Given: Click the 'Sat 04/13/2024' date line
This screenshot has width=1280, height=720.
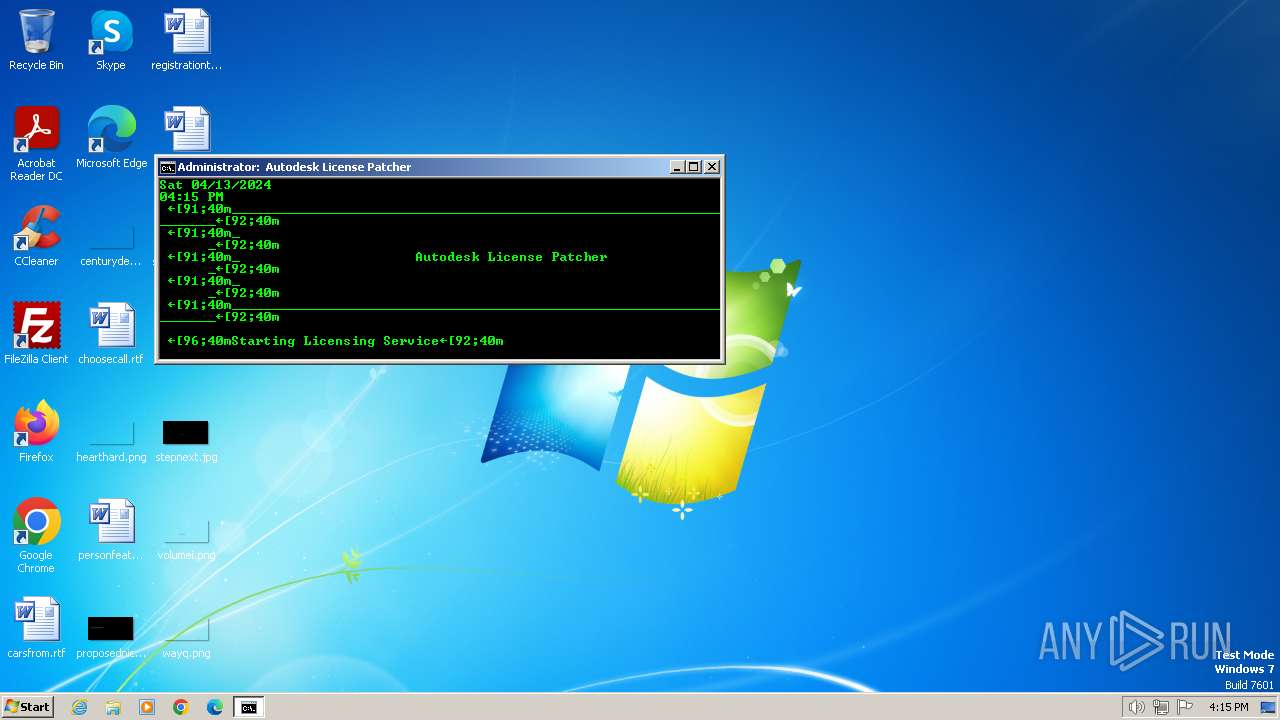Looking at the screenshot, I should 215,185.
